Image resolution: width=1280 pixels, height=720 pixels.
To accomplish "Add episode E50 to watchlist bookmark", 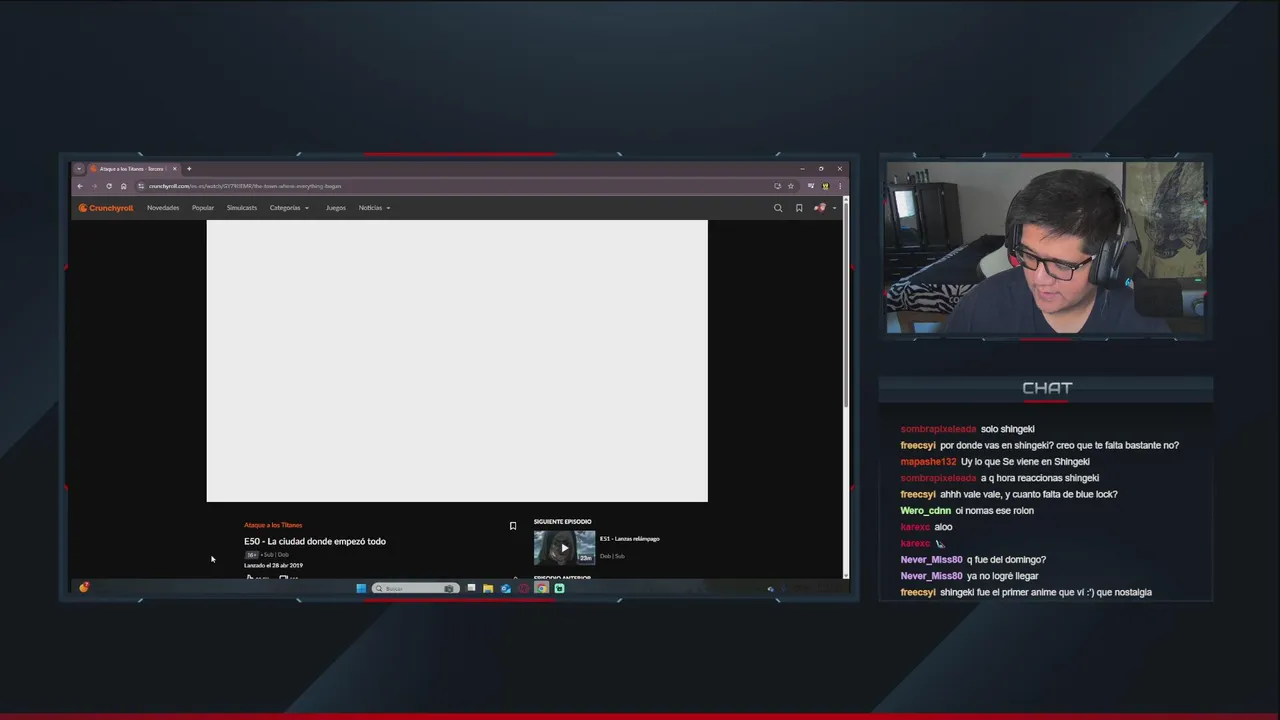I will pos(513,526).
